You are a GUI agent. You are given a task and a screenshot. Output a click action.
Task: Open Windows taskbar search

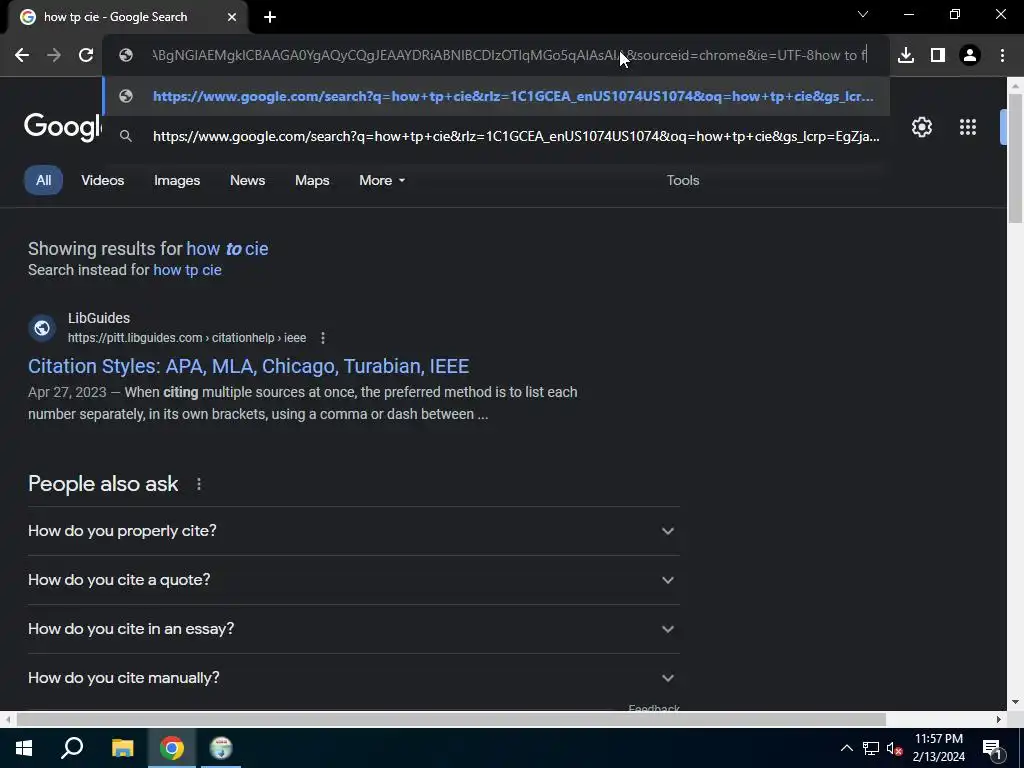[72, 748]
